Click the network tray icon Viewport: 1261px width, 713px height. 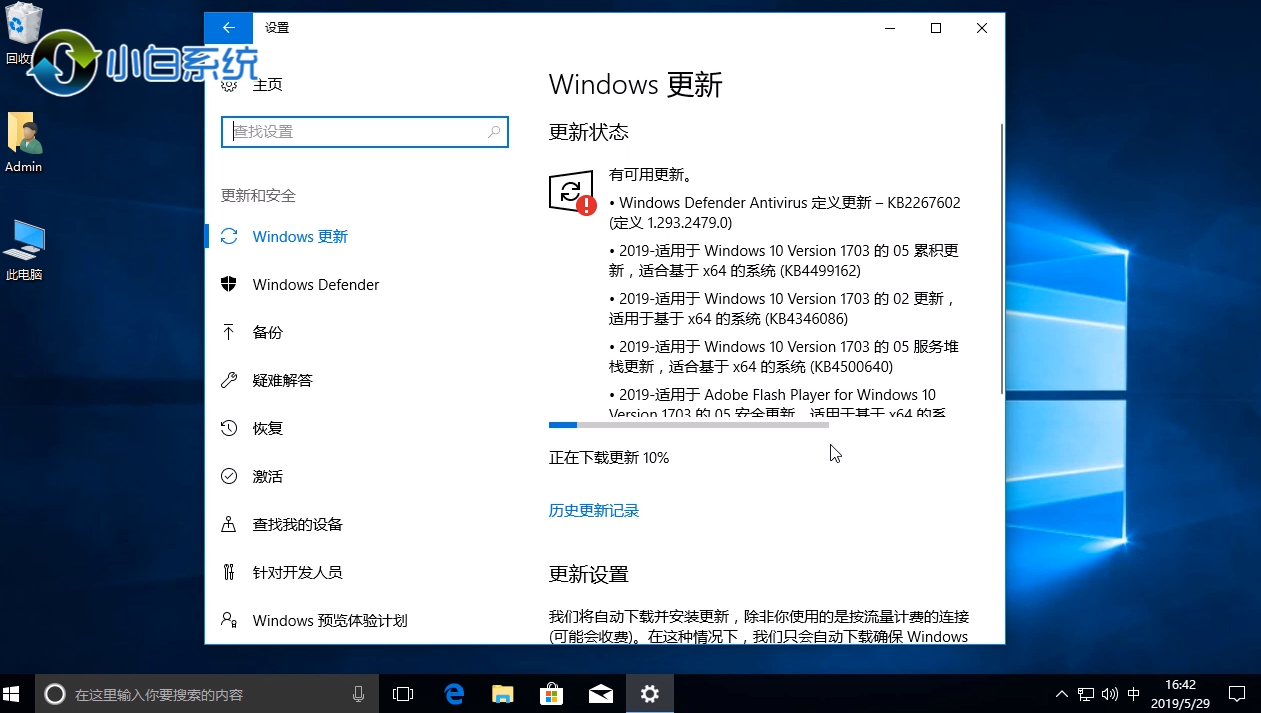pos(1086,694)
